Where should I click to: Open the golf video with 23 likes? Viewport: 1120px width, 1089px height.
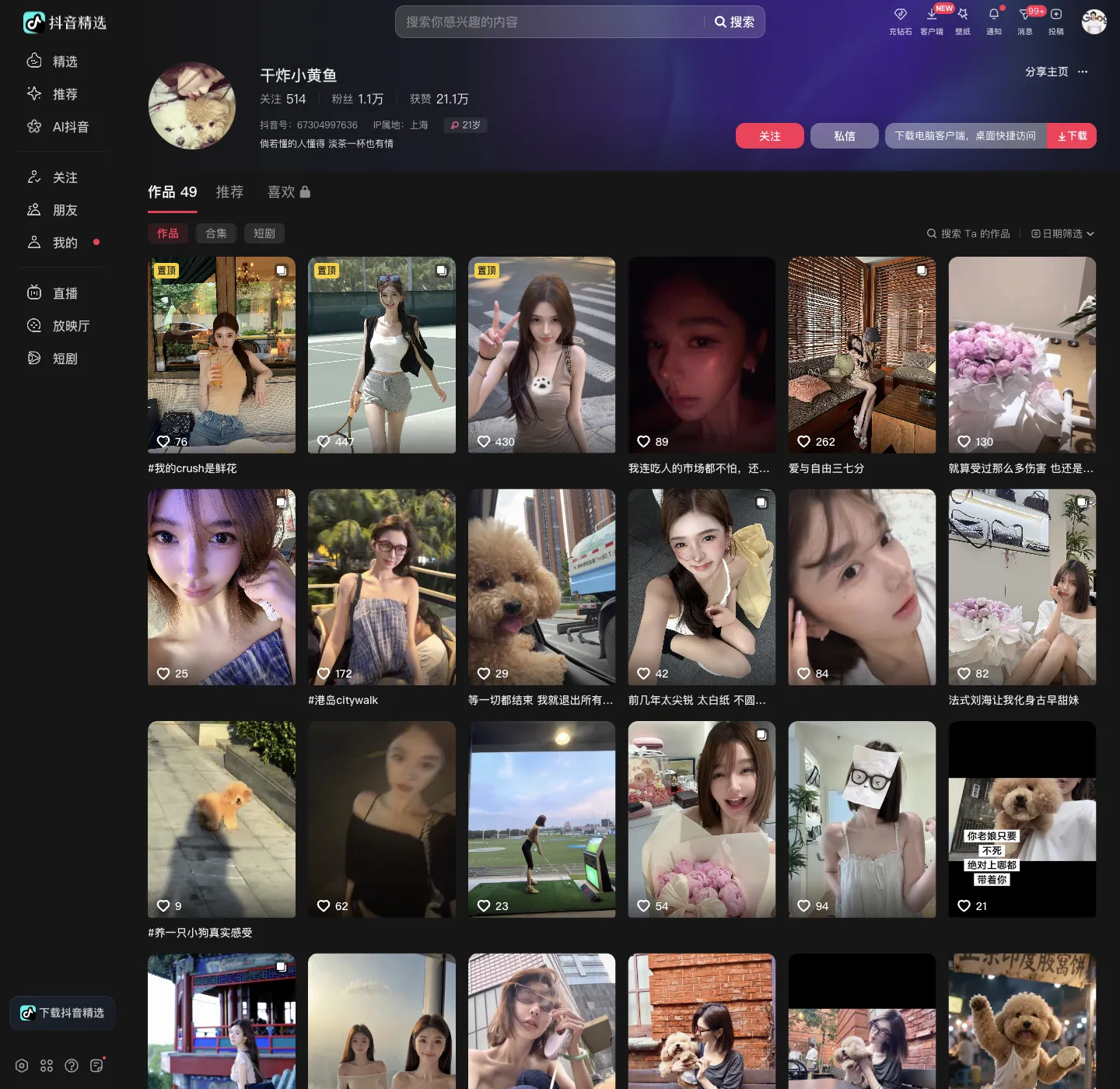coord(542,819)
